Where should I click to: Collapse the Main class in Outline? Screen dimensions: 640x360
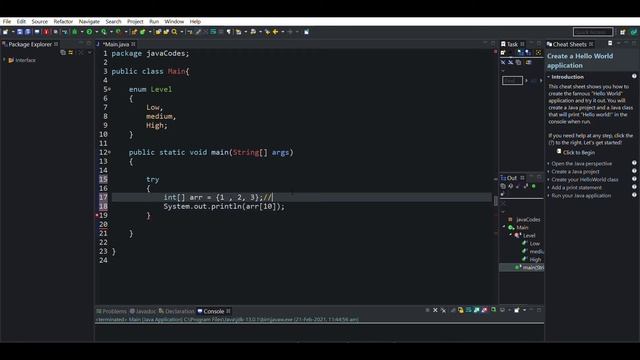click(504, 227)
